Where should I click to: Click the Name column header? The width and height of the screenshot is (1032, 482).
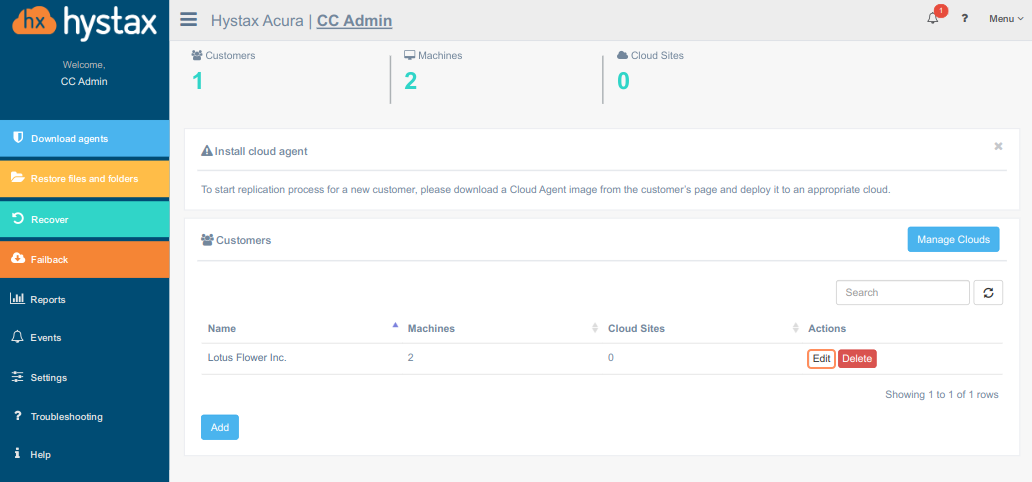coord(222,328)
